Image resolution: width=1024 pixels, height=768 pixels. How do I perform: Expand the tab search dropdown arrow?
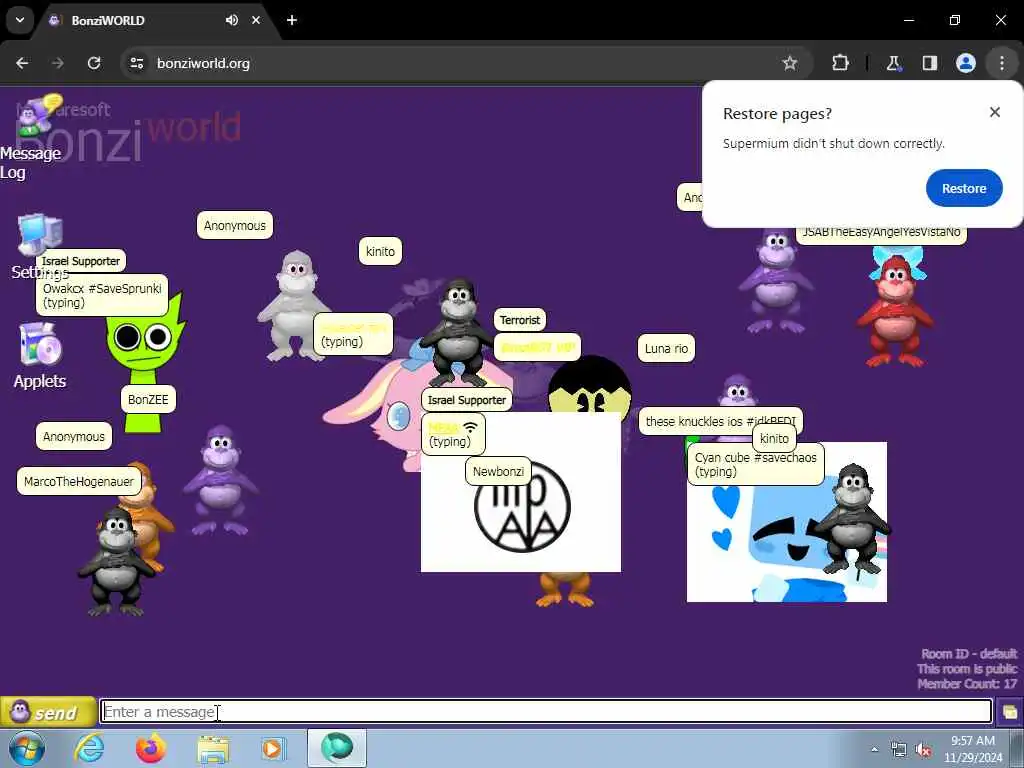pos(20,20)
